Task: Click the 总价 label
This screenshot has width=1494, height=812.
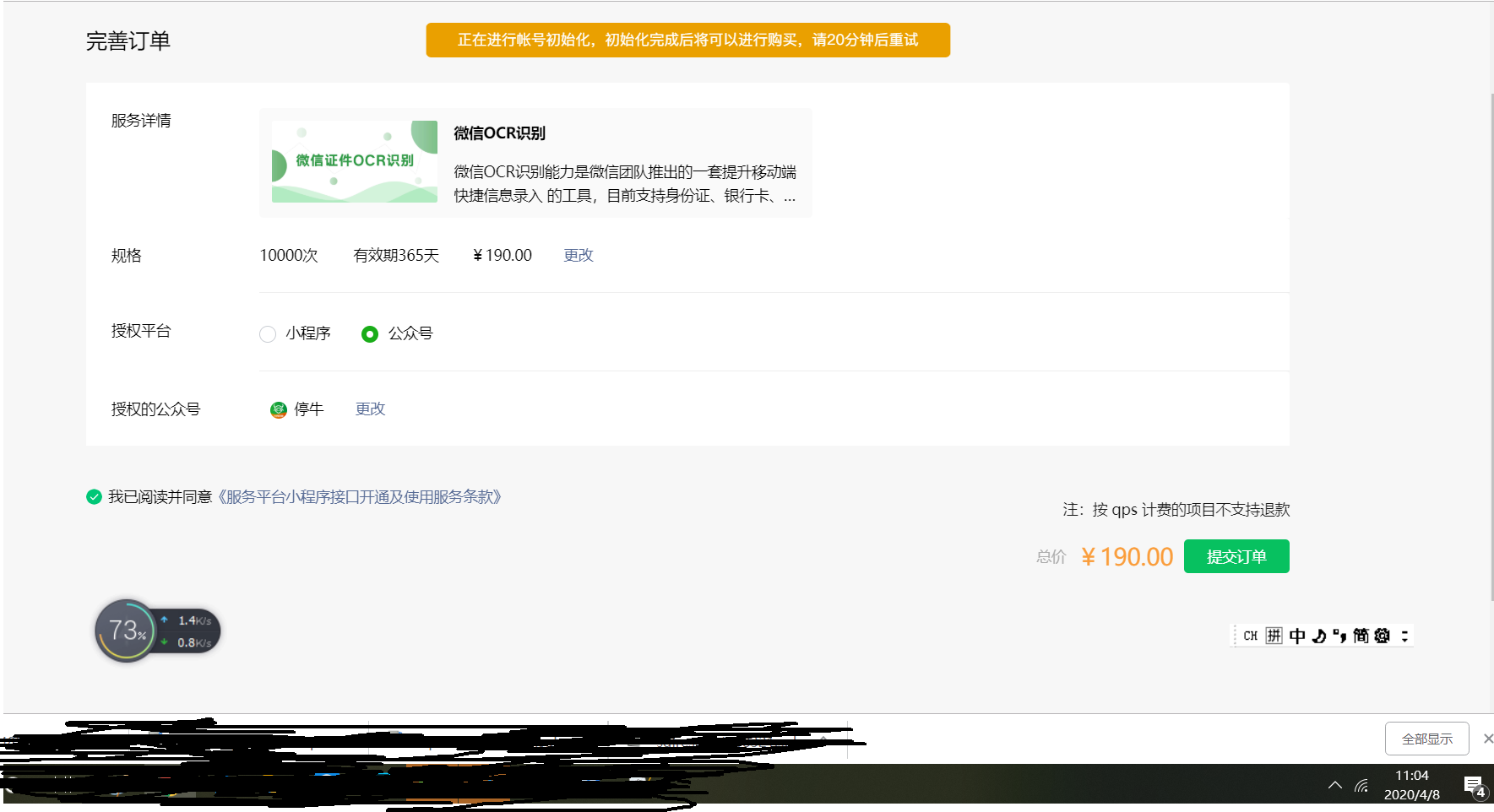Action: pyautogui.click(x=1051, y=557)
